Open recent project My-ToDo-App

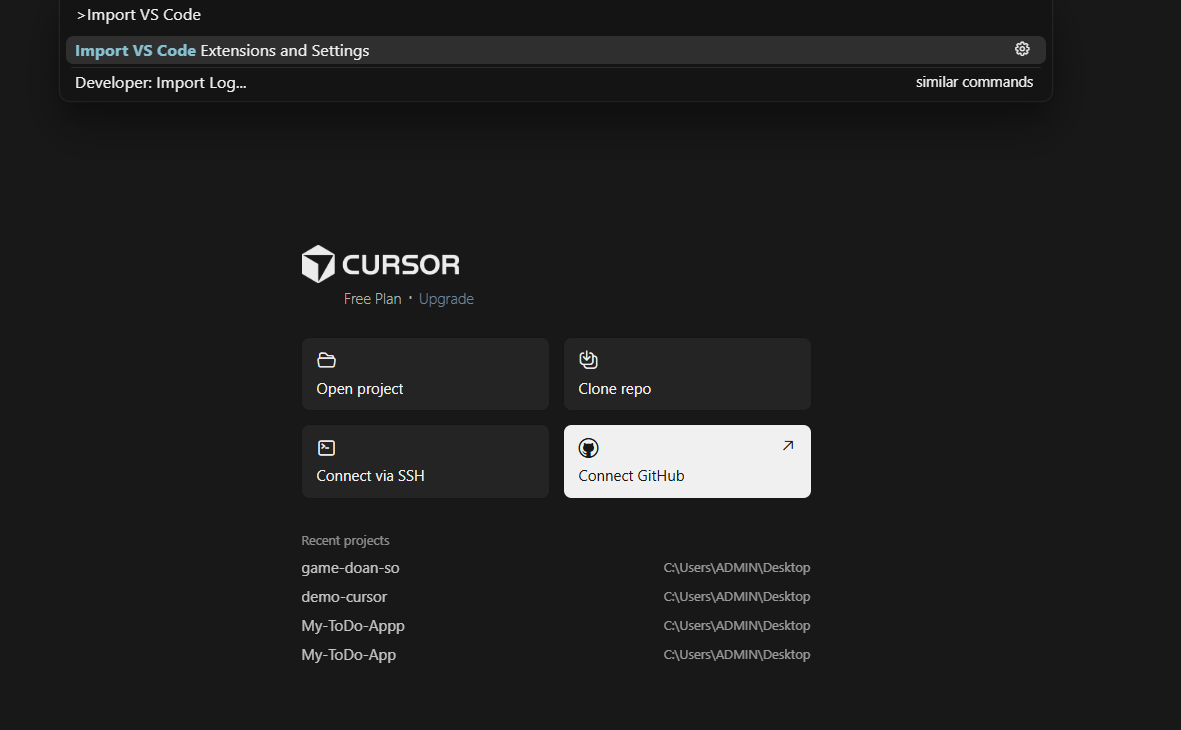pyautogui.click(x=349, y=655)
